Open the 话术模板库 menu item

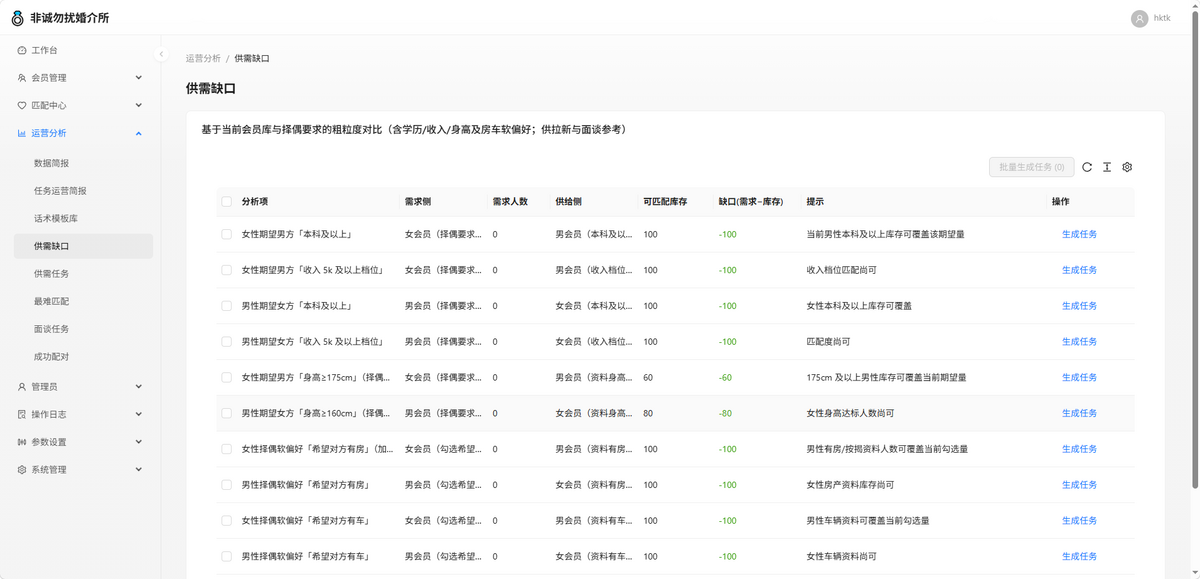pyautogui.click(x=84, y=218)
